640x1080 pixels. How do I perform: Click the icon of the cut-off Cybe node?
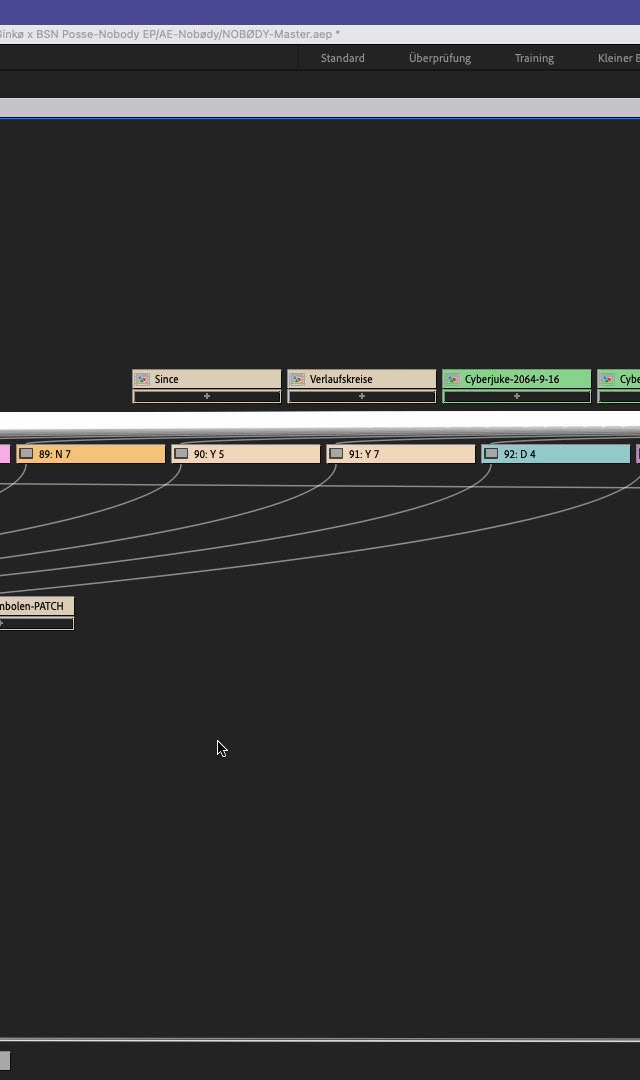click(x=608, y=380)
